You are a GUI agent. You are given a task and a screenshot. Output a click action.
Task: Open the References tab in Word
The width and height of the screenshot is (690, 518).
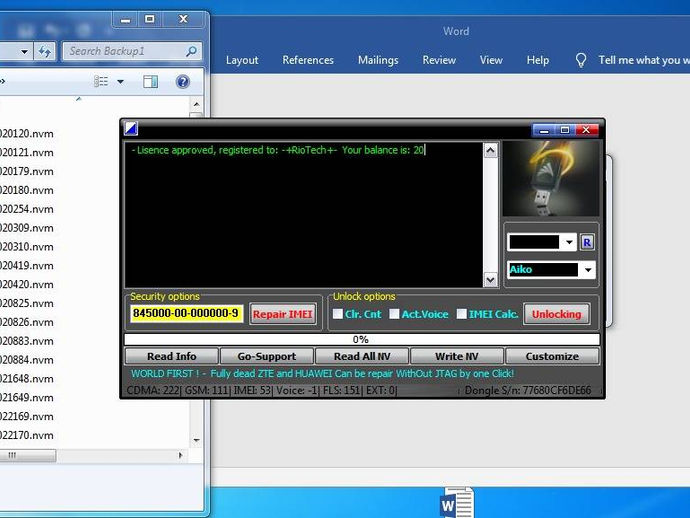point(308,60)
